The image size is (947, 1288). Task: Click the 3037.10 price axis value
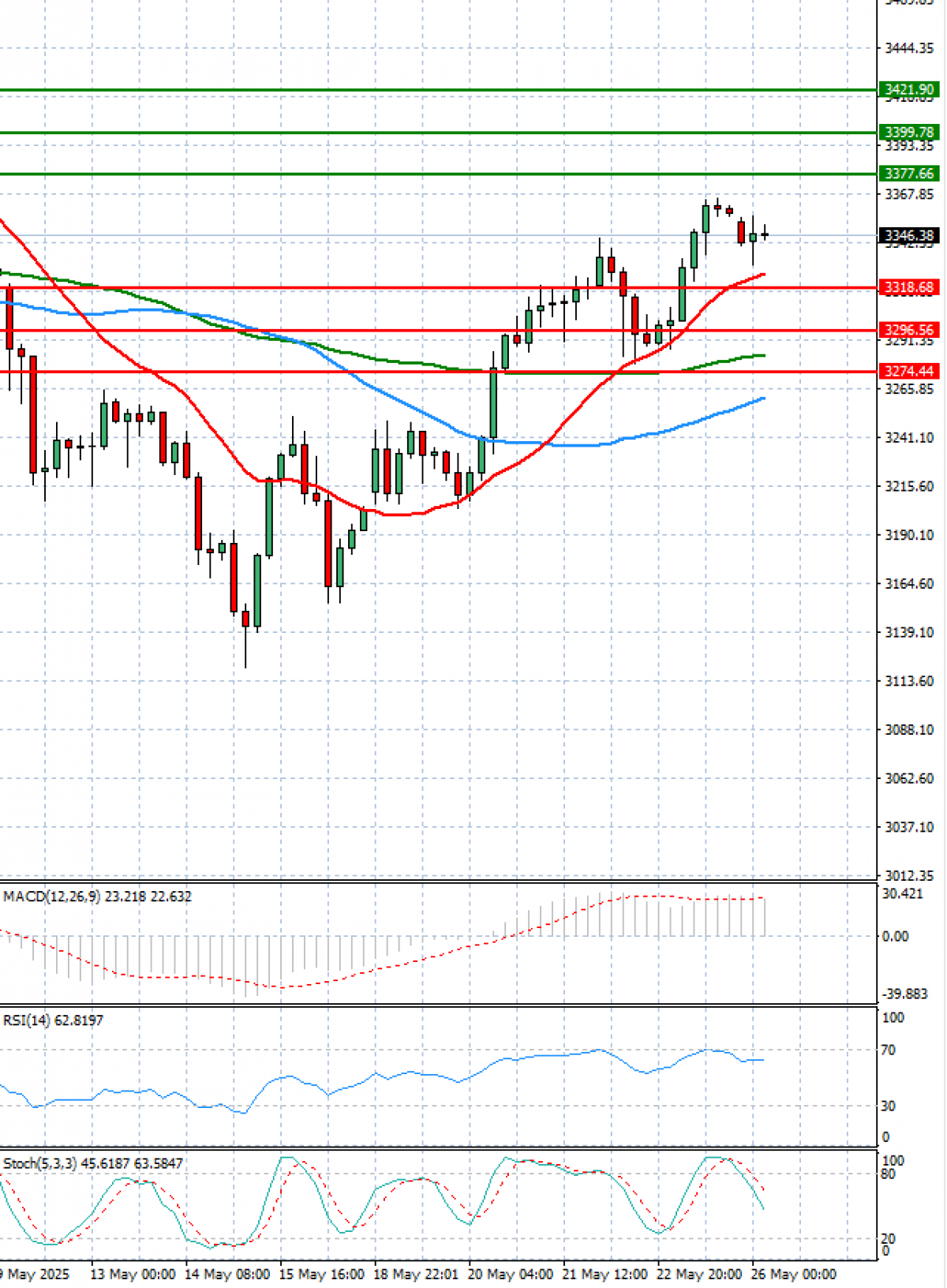(x=909, y=827)
